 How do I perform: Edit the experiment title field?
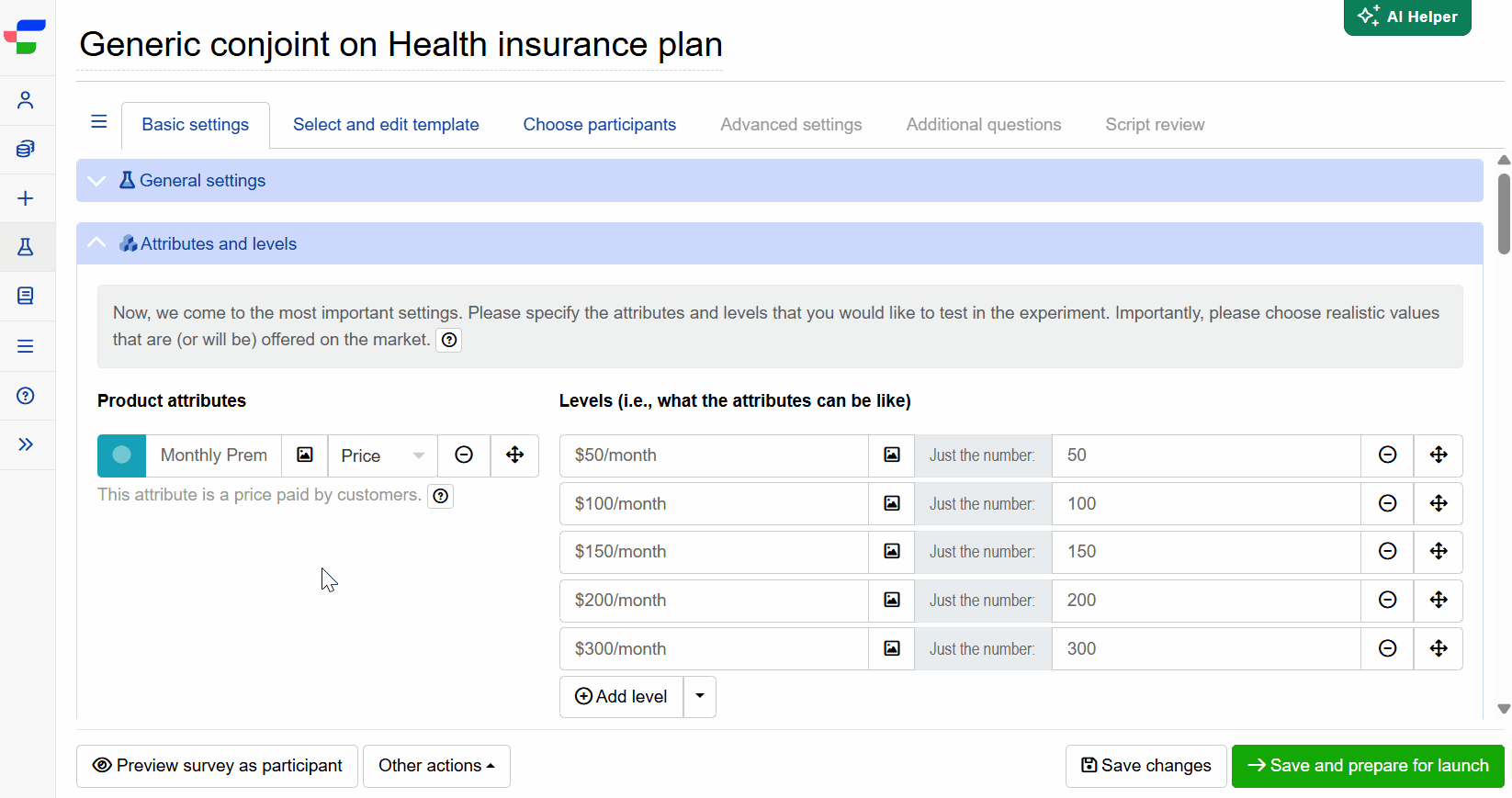tap(401, 45)
